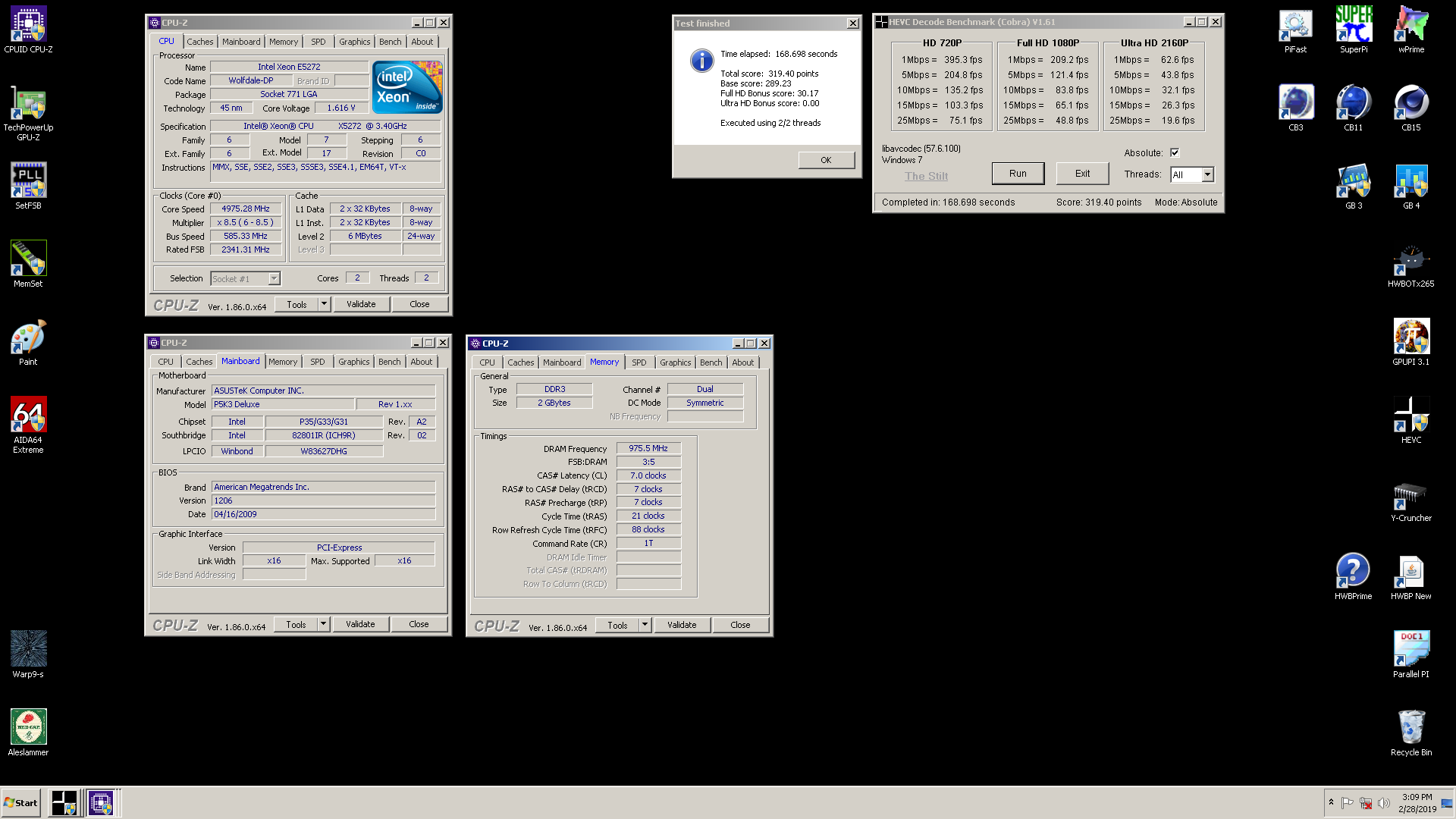Click the taskbar clock showing 3:09 PM
Screen dimensions: 1456x819
point(1417,803)
